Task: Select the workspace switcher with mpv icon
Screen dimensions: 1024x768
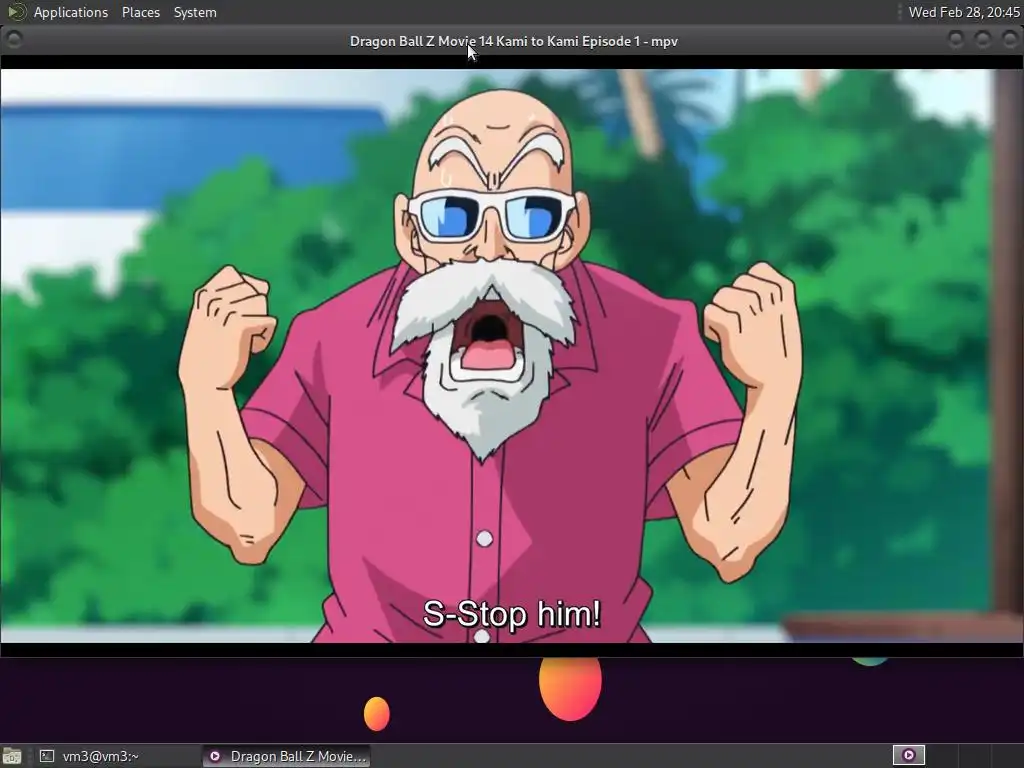Action: (x=908, y=756)
